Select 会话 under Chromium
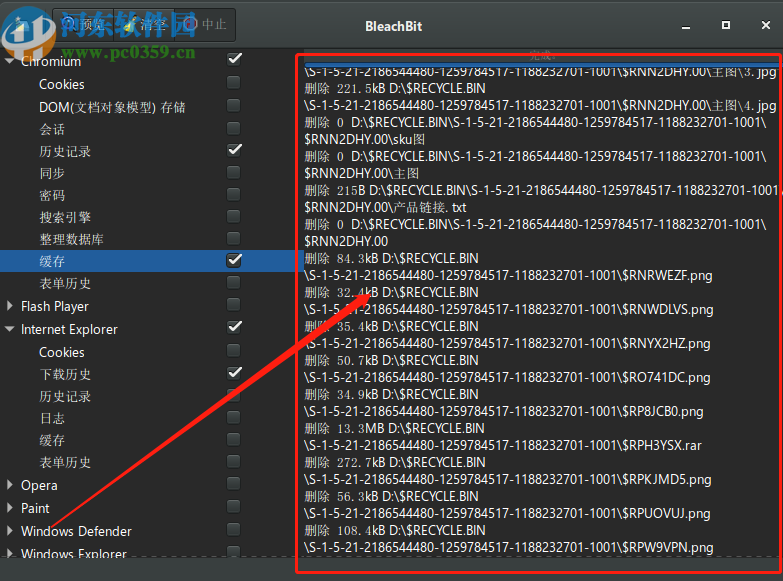Image resolution: width=783 pixels, height=581 pixels. click(52, 129)
